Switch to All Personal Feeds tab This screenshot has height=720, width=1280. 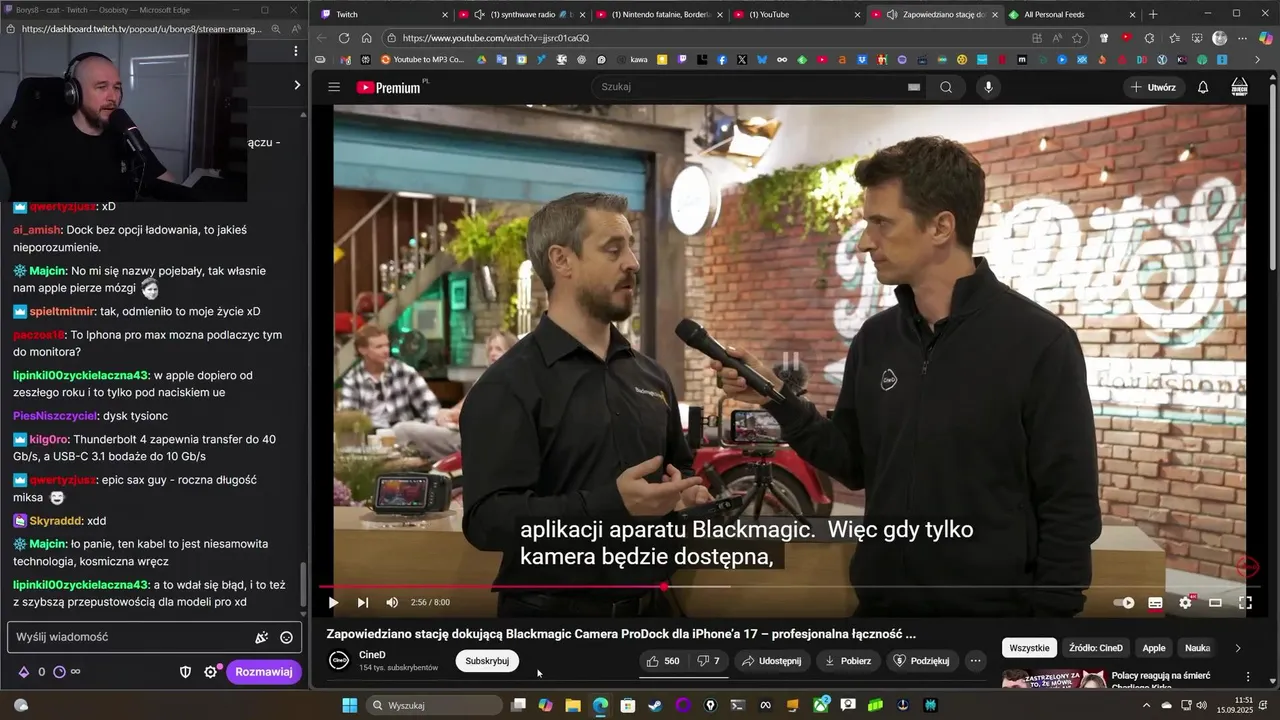click(x=1070, y=14)
